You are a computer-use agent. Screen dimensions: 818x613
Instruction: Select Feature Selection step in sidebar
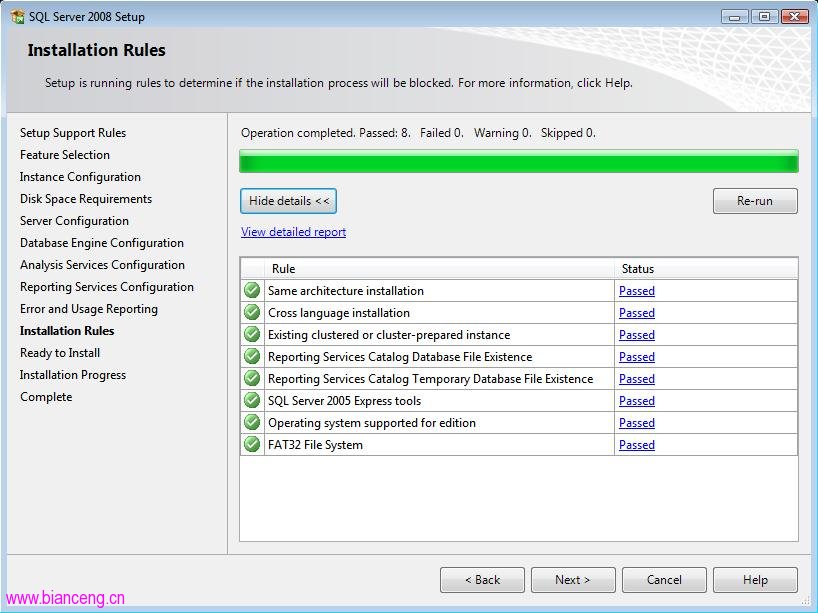65,155
